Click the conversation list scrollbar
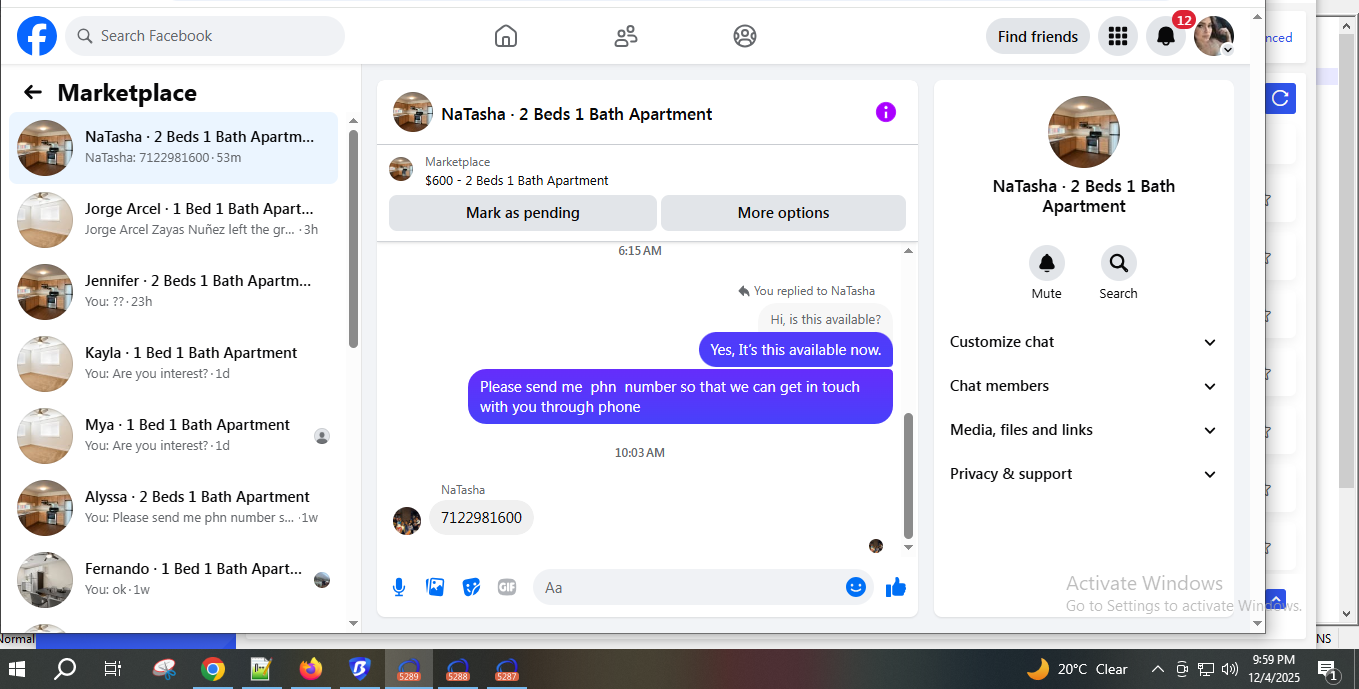This screenshot has height=689, width=1359. pos(353,238)
